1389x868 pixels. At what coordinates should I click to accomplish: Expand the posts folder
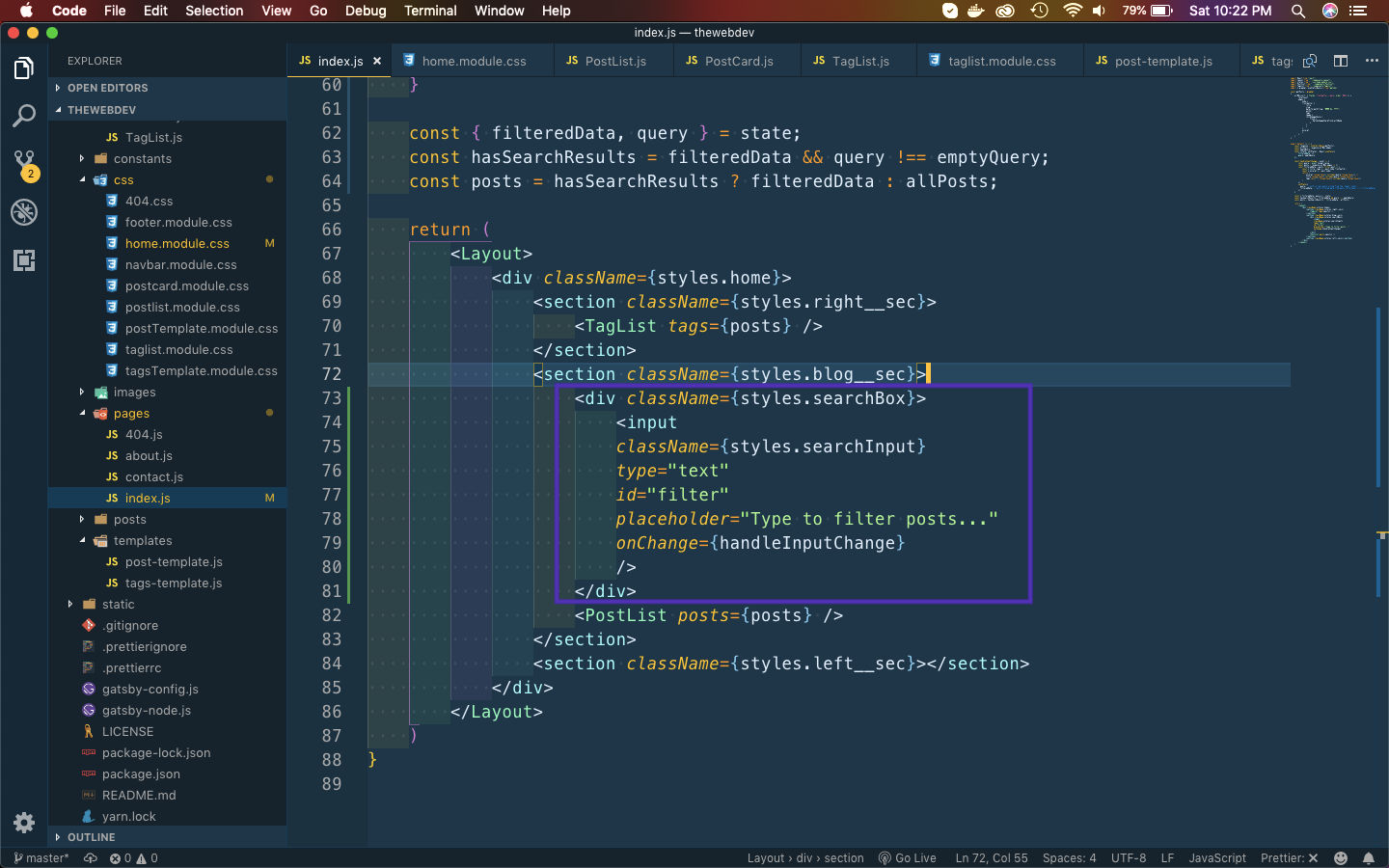(x=167, y=520)
